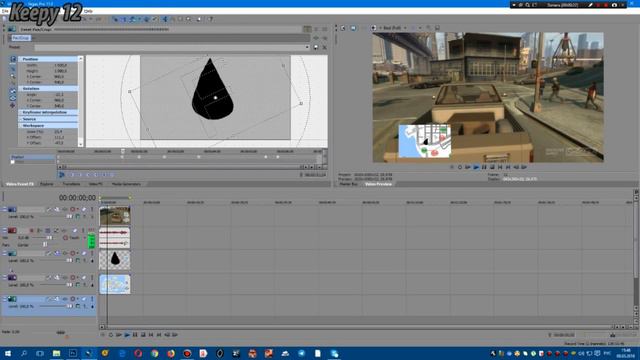Switch to the Video Event FX tab
640x360 pixels.
[x=19, y=184]
